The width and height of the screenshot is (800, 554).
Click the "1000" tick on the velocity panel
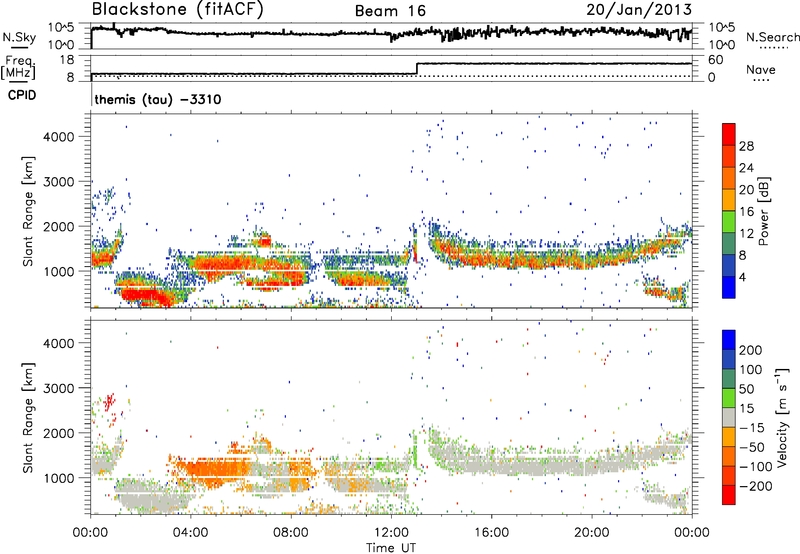(58, 478)
